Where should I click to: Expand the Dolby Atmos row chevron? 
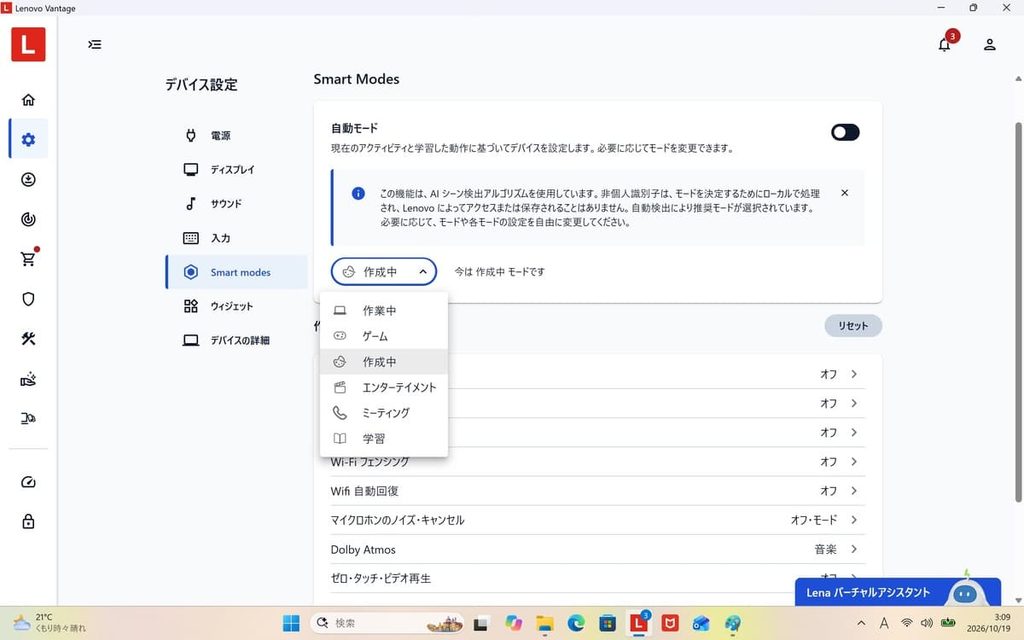coord(854,549)
